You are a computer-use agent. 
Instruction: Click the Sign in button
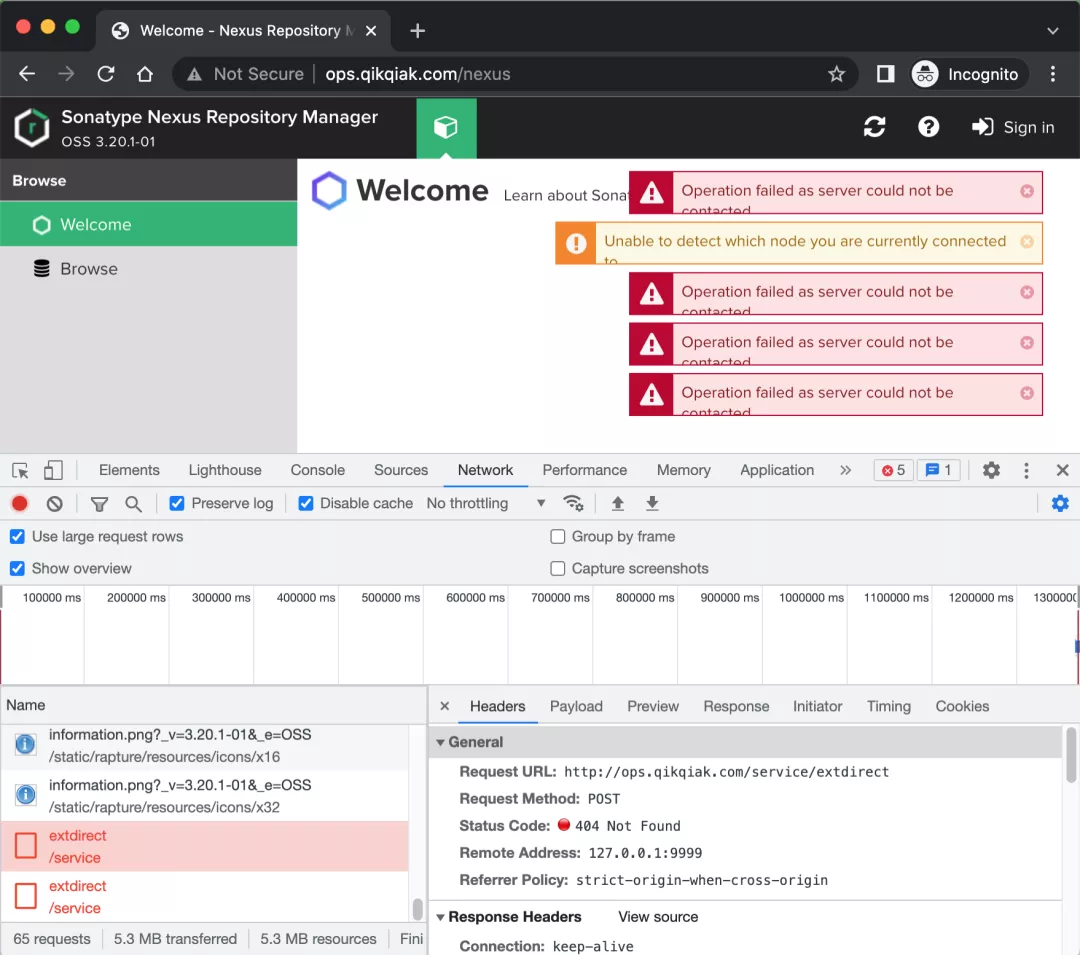point(1013,127)
